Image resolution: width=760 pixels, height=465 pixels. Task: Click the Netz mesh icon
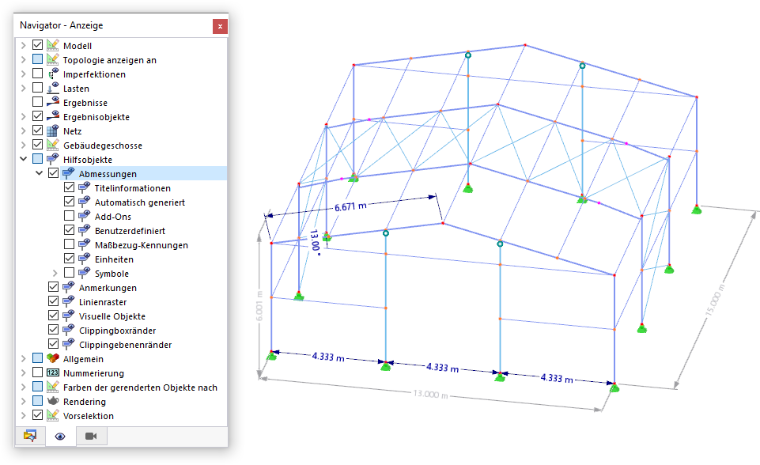click(x=53, y=130)
